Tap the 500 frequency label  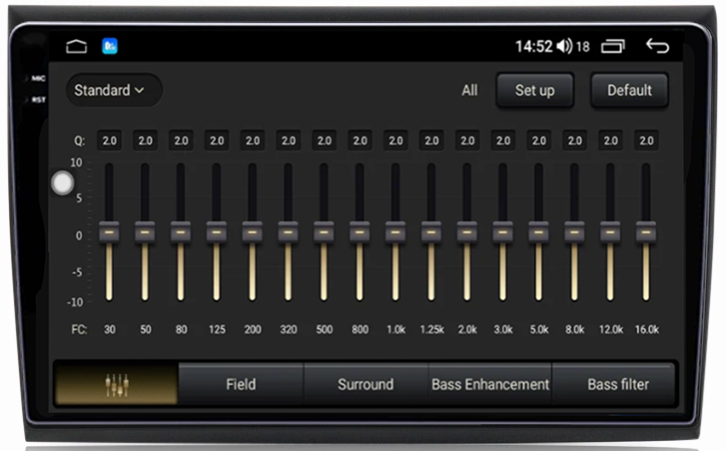tap(324, 330)
